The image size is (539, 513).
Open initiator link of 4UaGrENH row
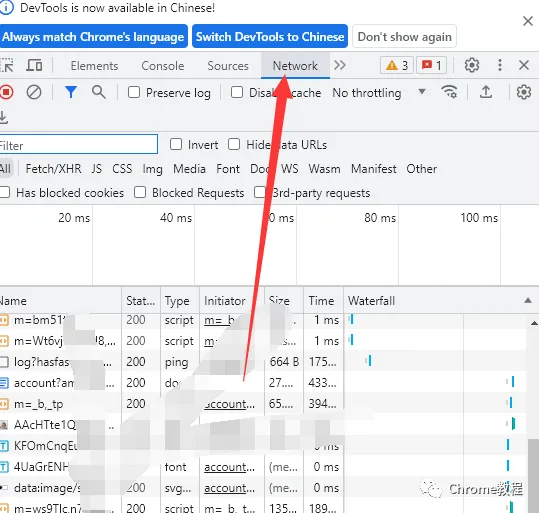pos(229,467)
